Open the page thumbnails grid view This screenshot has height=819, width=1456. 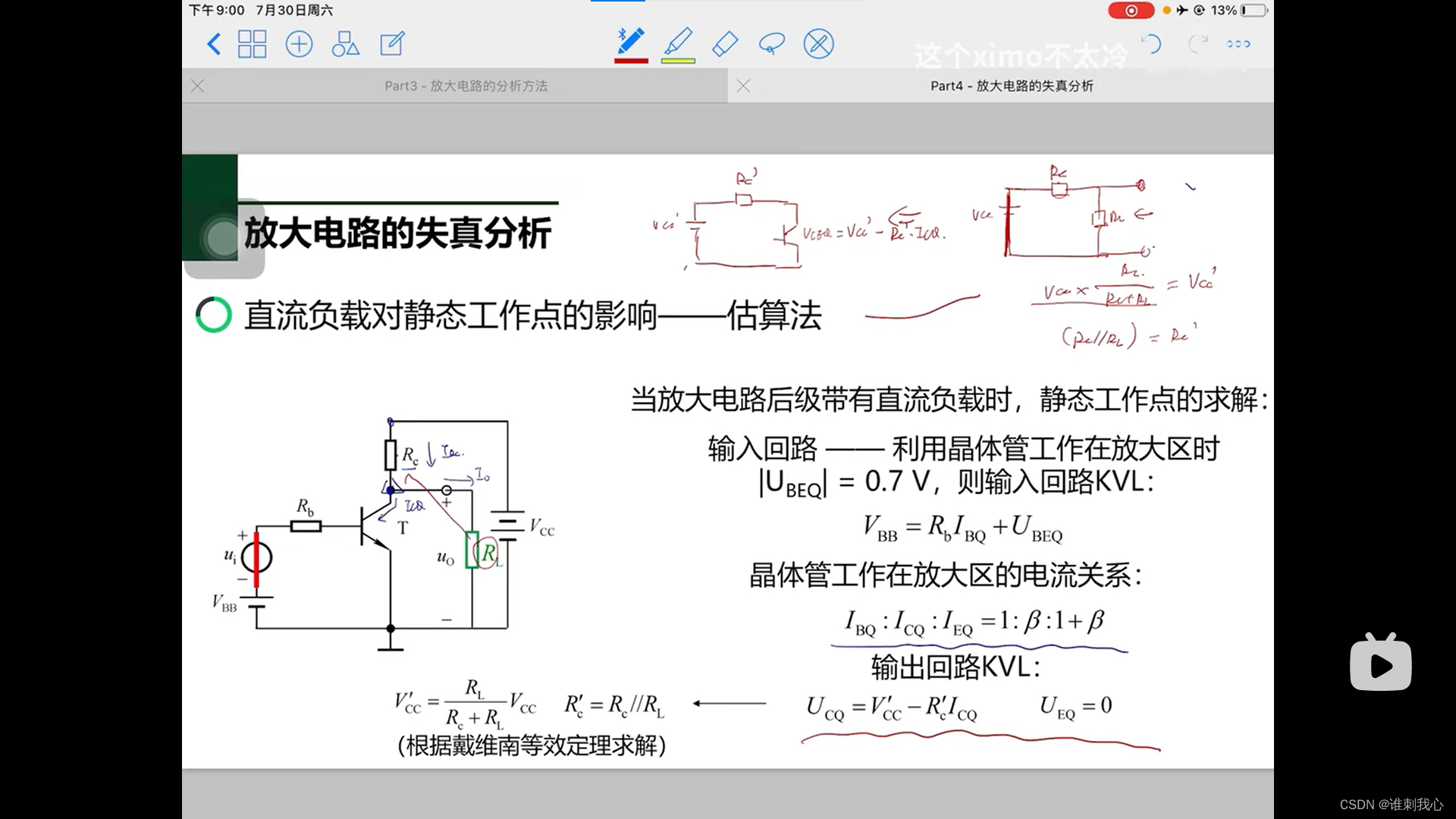[x=252, y=44]
